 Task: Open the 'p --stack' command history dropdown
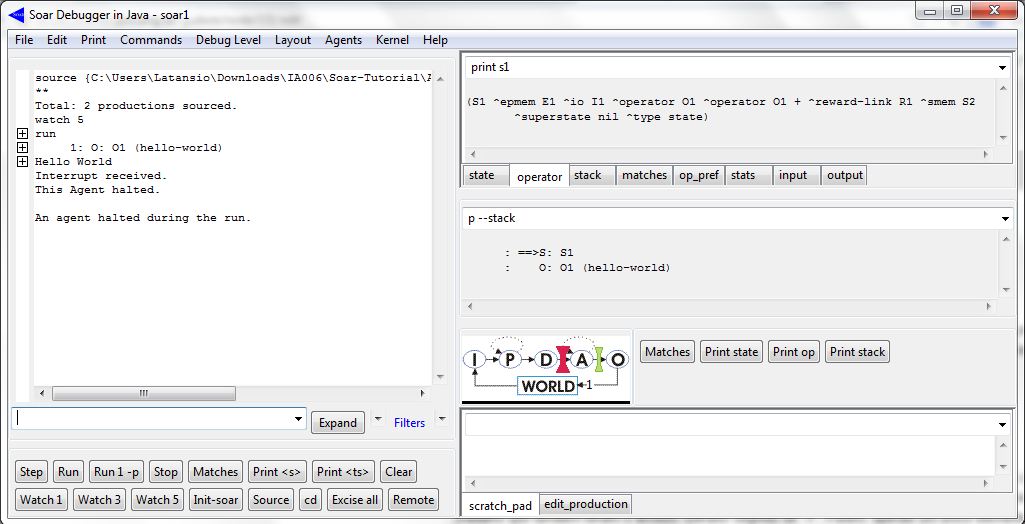click(1002, 218)
